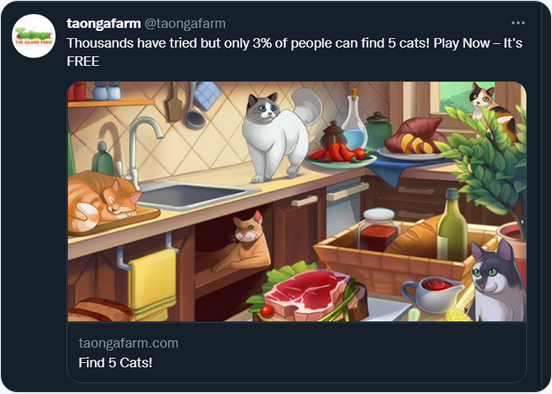Click the gravy boat with red sauce
The height and width of the screenshot is (394, 552).
[432, 294]
